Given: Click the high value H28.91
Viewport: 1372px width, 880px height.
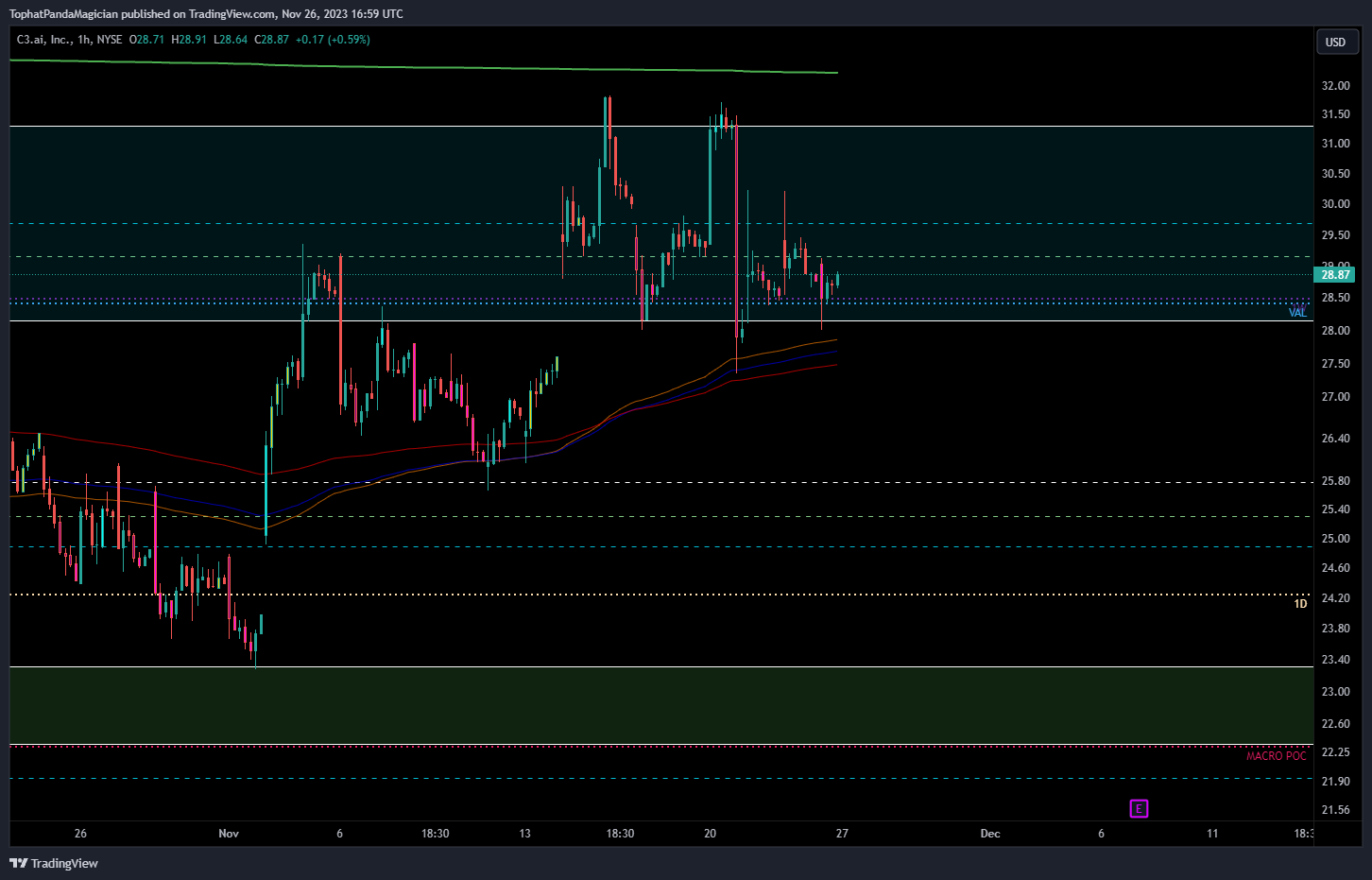Looking at the screenshot, I should point(189,40).
